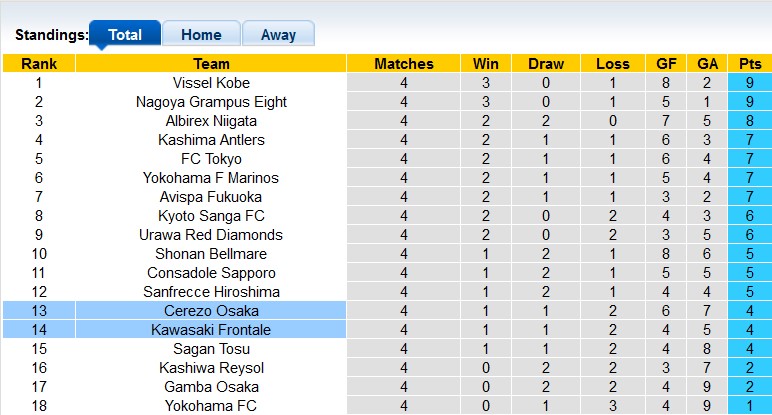This screenshot has width=772, height=415.
Task: Click the Pts column header
Action: (x=749, y=64)
